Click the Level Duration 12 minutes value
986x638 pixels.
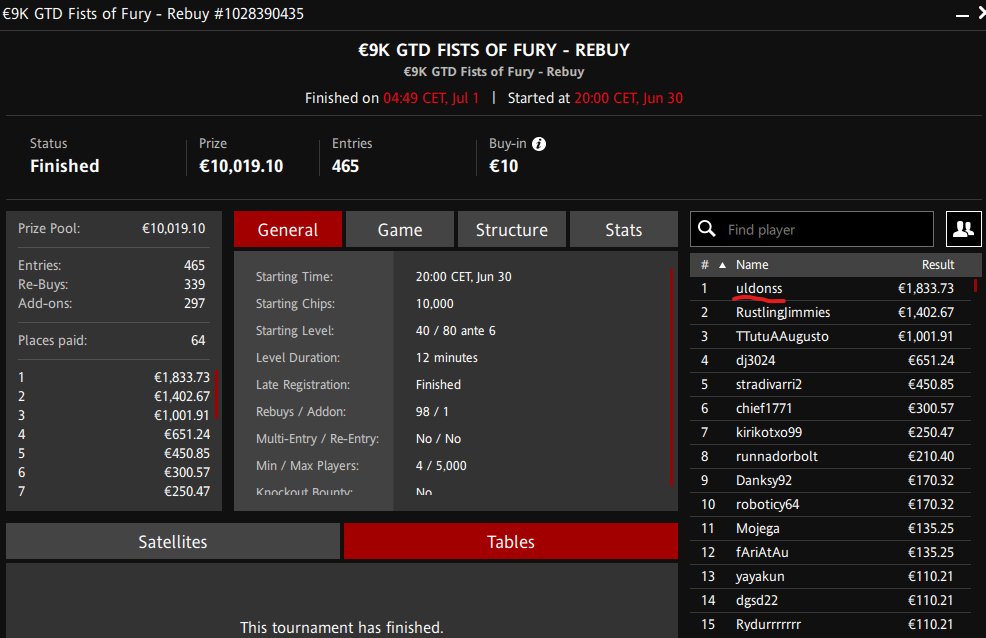(x=446, y=358)
